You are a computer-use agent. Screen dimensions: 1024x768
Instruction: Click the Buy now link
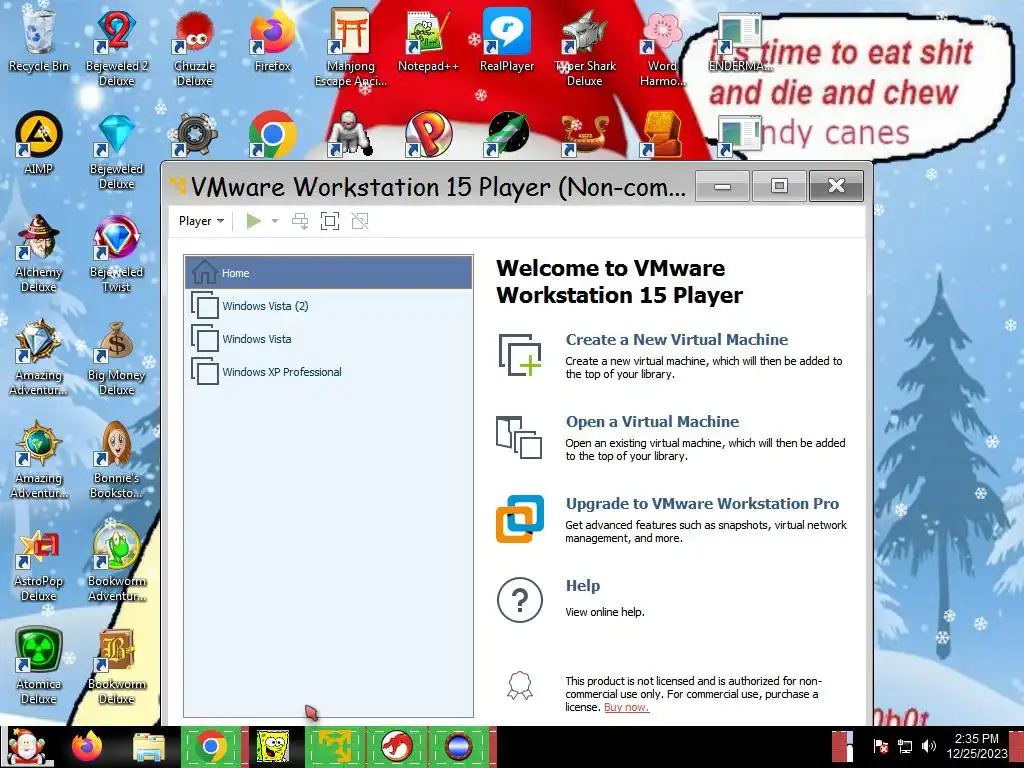coord(626,707)
